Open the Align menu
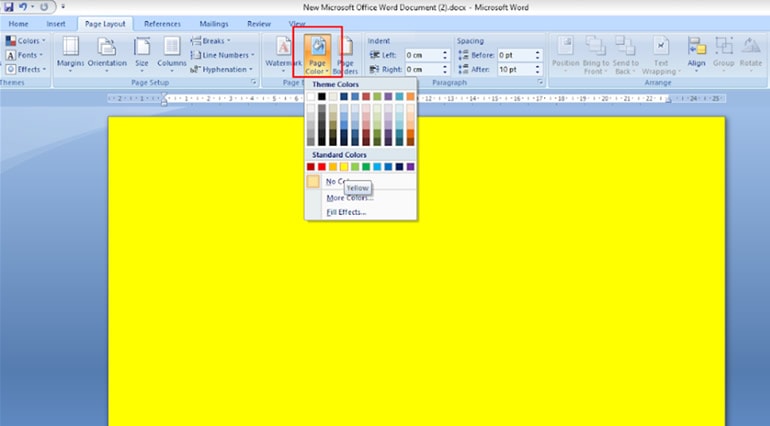 [696, 55]
